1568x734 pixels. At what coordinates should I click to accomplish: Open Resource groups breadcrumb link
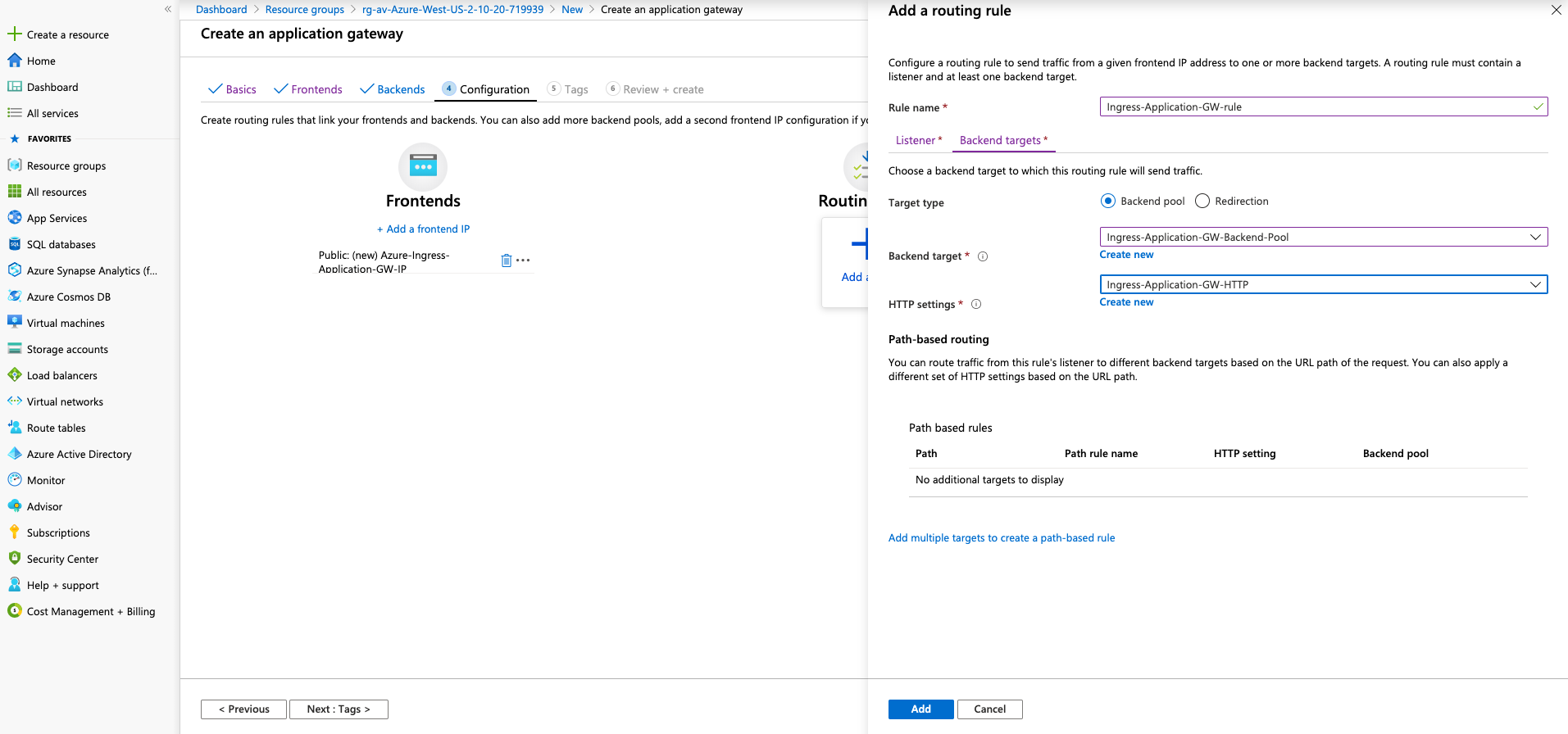304,10
